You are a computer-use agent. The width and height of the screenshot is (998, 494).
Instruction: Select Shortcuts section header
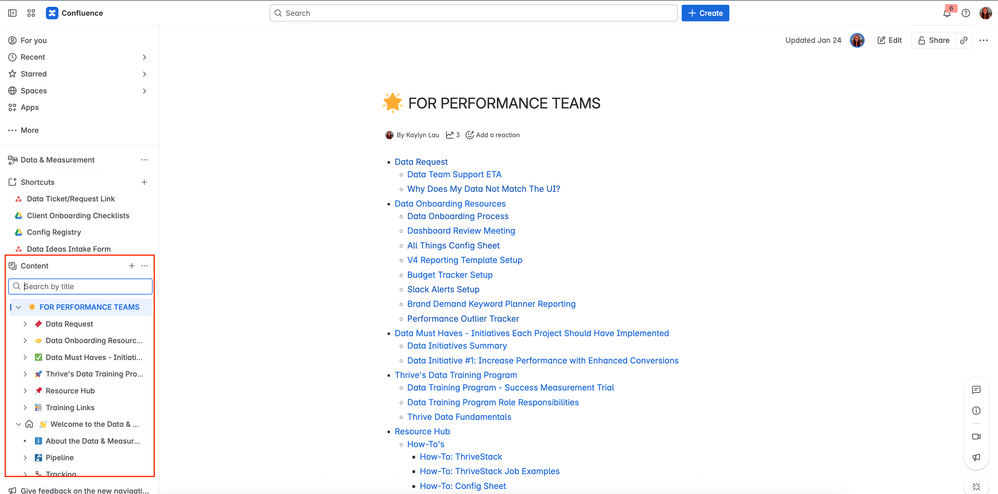[38, 182]
